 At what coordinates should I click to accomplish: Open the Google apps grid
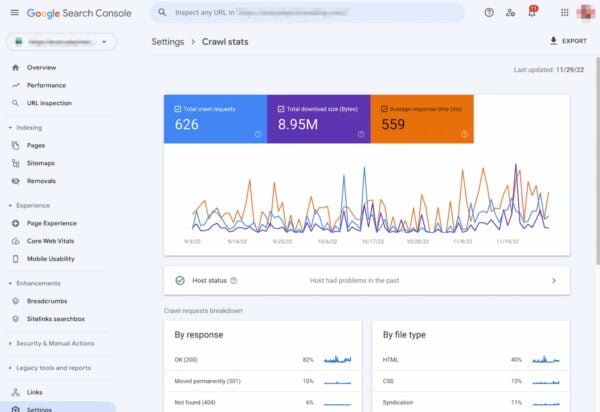coord(565,12)
